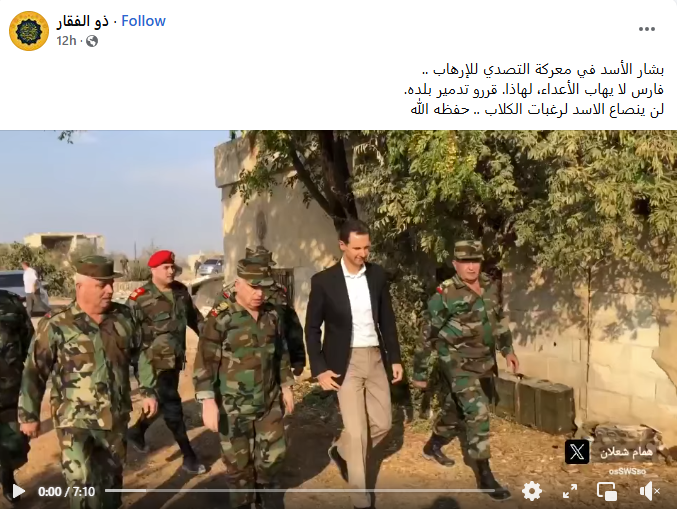Open the page's profile picture
Image resolution: width=677 pixels, height=509 pixels.
(29, 31)
